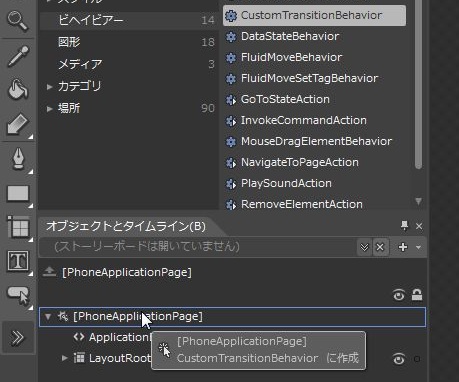Select PlaySoundAction asset
The height and width of the screenshot is (382, 459).
[286, 183]
